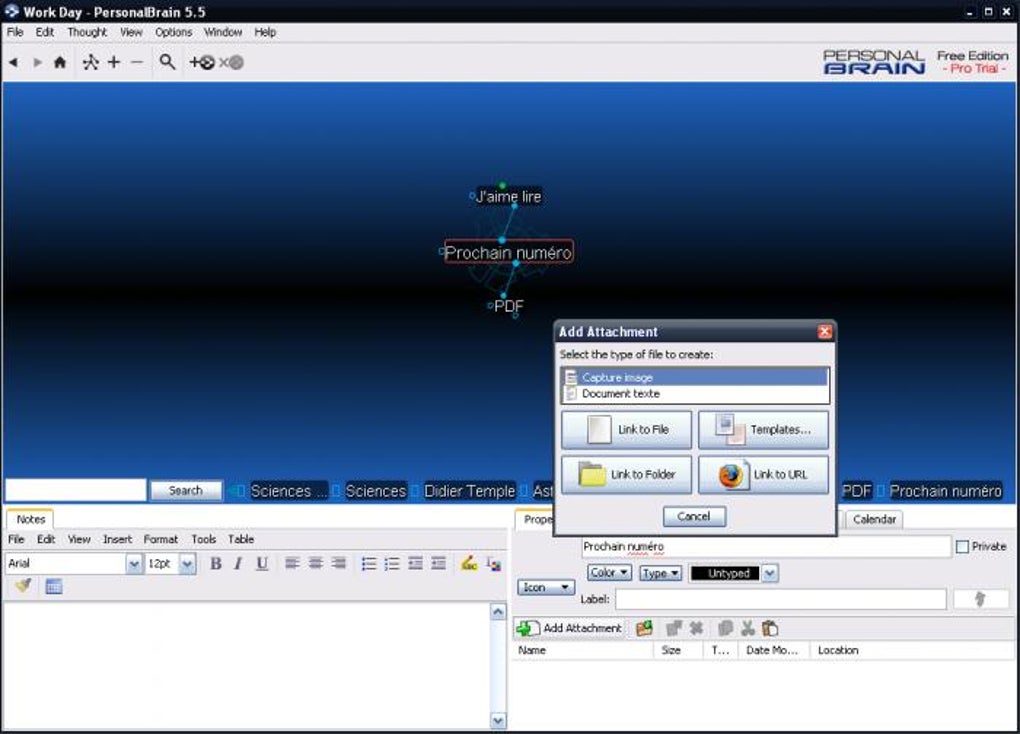Click the scissors cut attachment icon
This screenshot has height=734, width=1020.
click(747, 628)
